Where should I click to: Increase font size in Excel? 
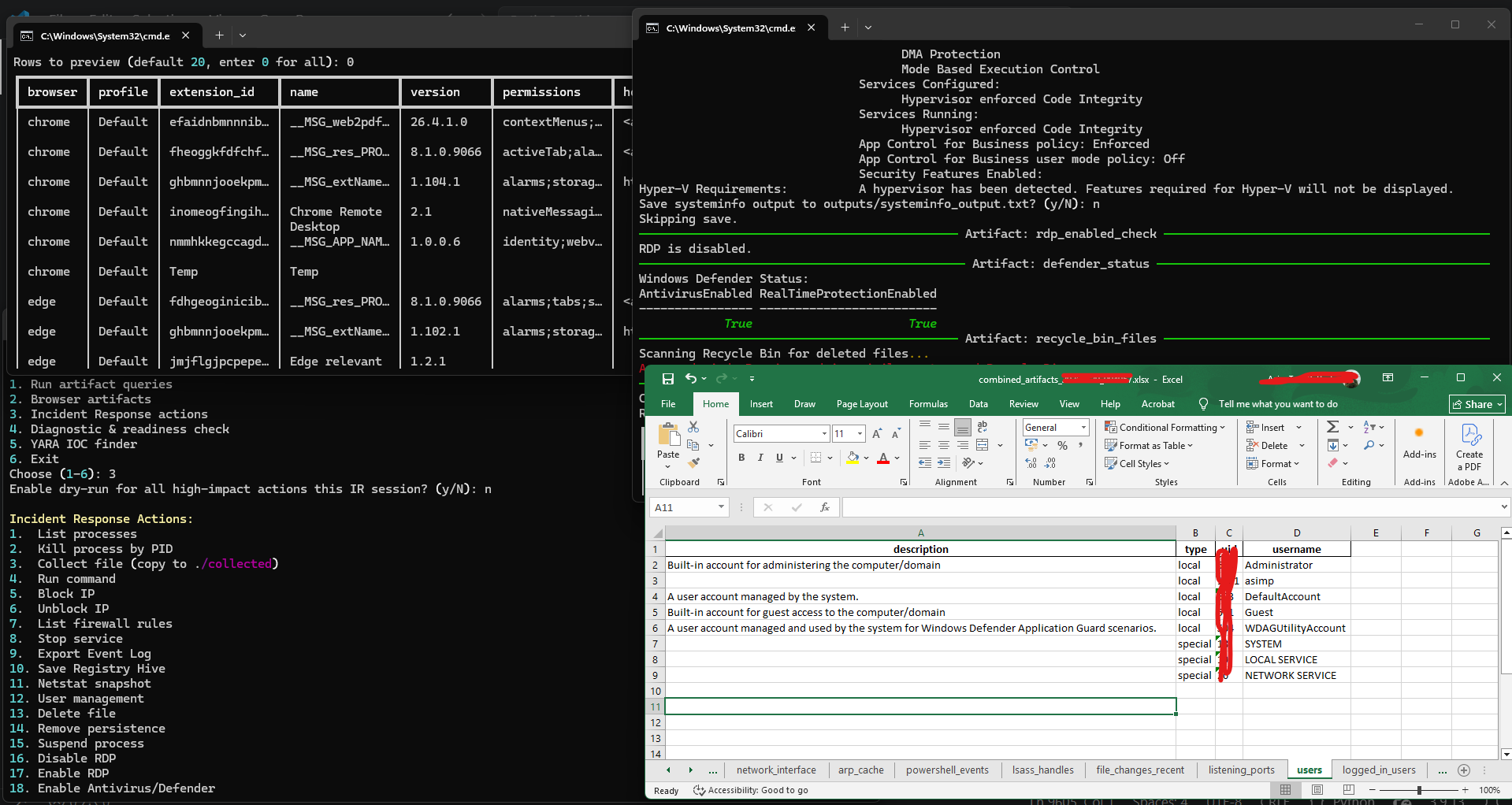pyautogui.click(x=877, y=434)
